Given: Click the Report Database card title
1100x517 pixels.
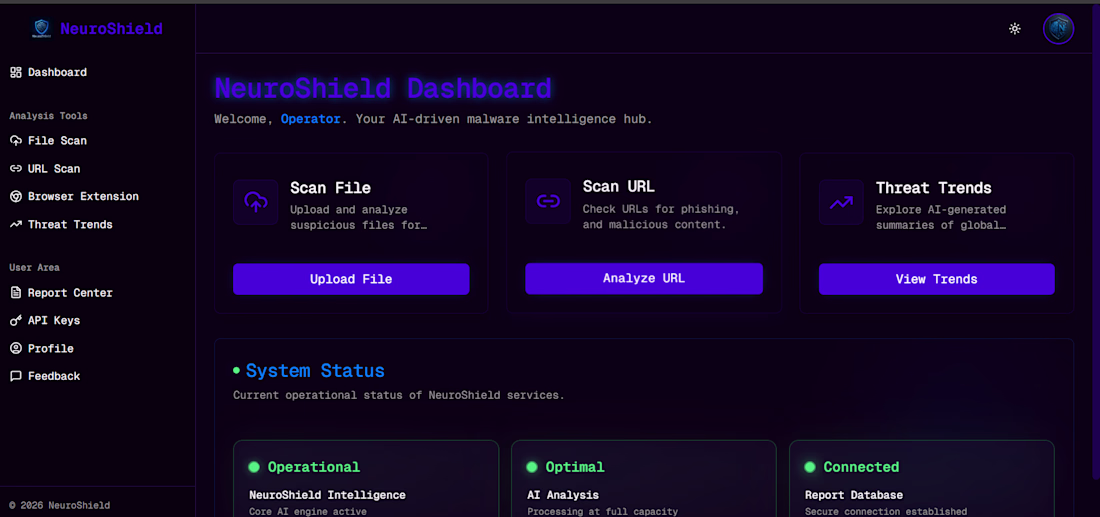Looking at the screenshot, I should click(854, 495).
